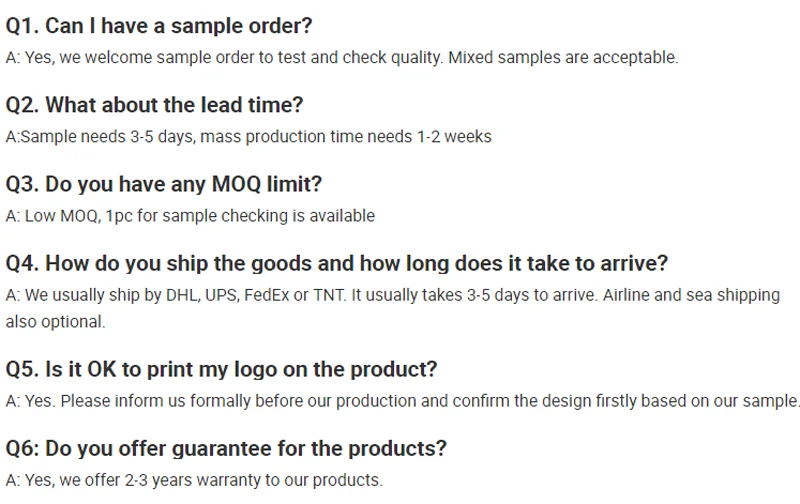Image resolution: width=800 pixels, height=504 pixels.
Task: Click the 'also optional.' line of text
Action: [x=55, y=322]
